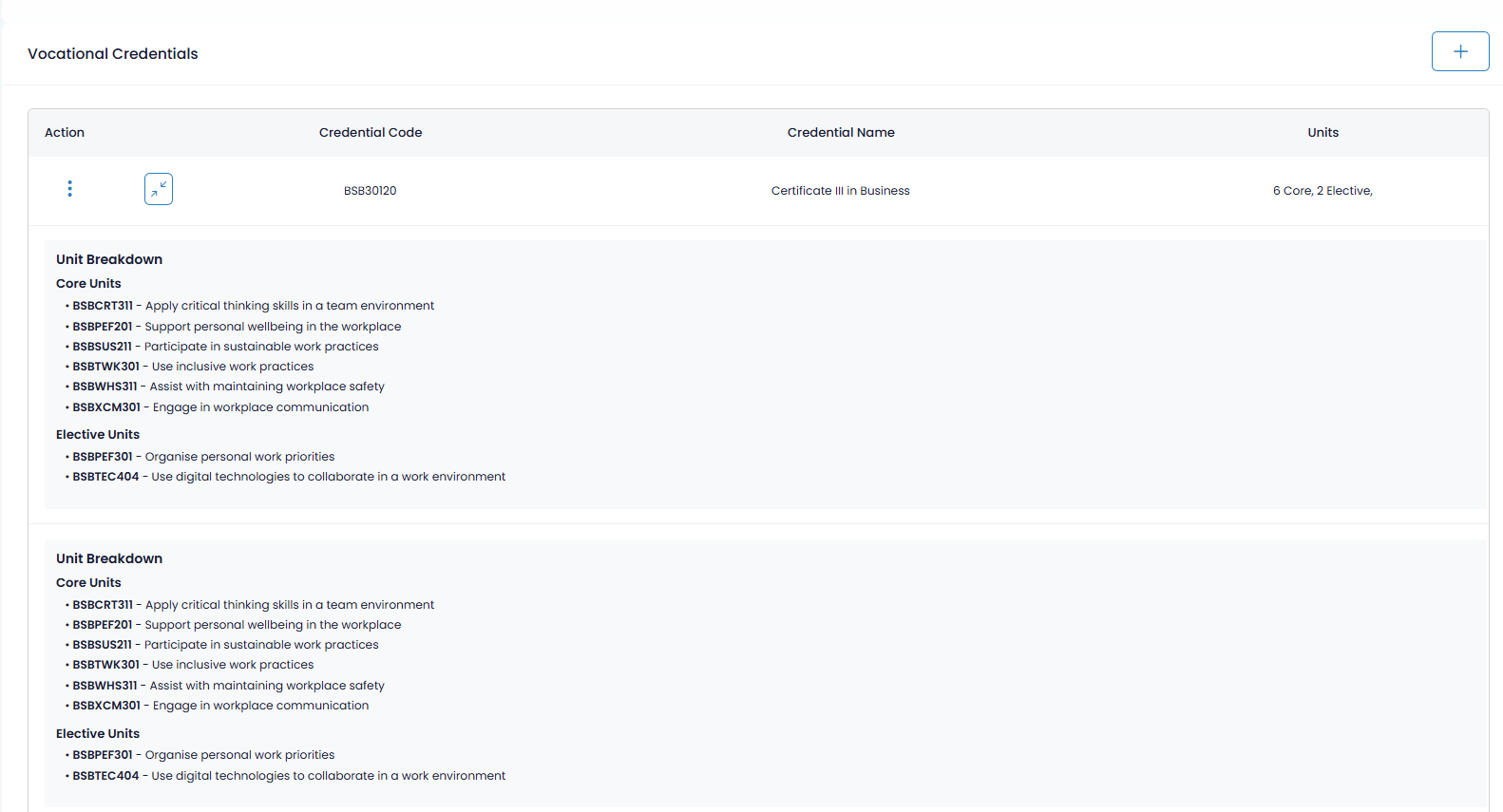Click the plus icon to add credential
This screenshot has width=1503, height=812.
click(x=1460, y=51)
